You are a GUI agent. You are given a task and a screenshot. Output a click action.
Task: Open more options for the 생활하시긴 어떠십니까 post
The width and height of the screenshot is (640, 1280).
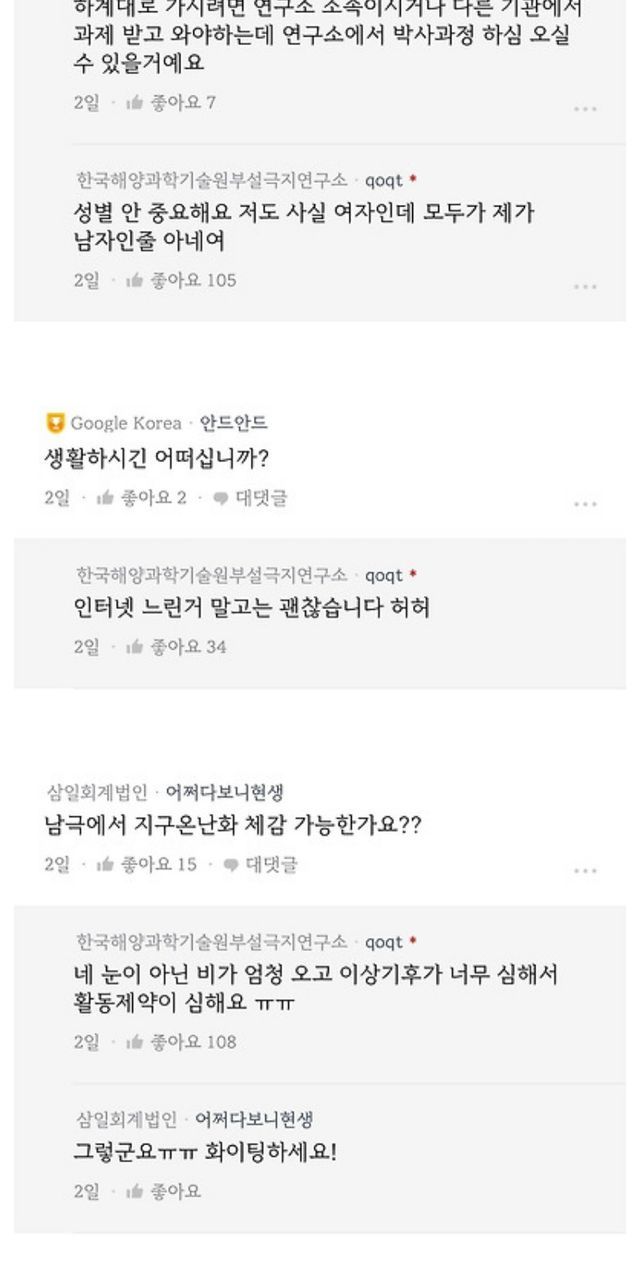[x=585, y=504]
